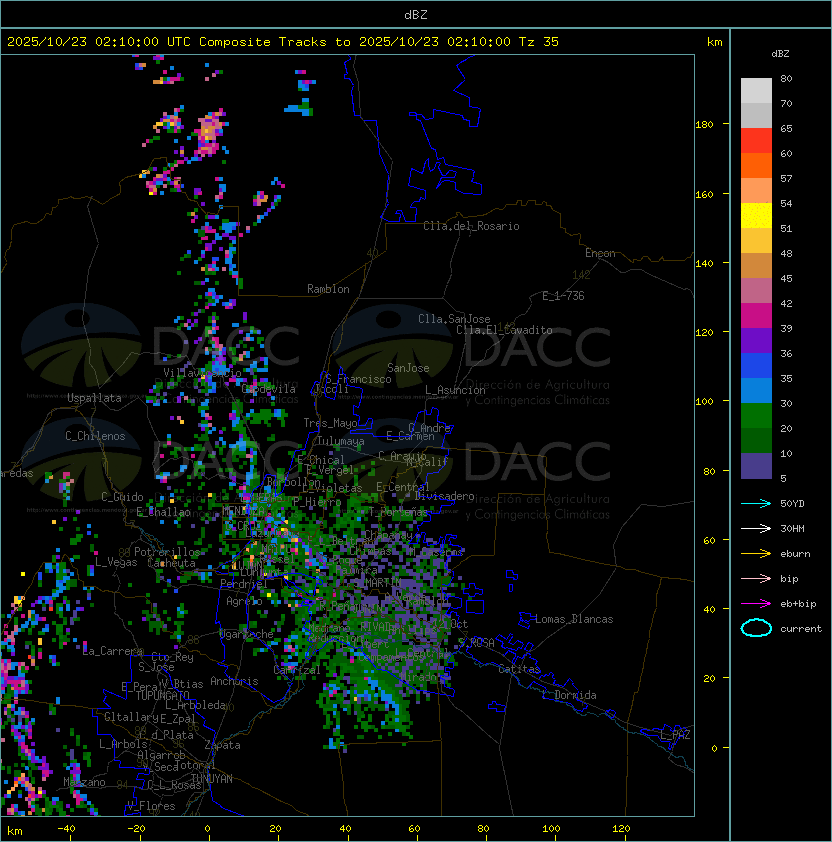This screenshot has height=842, width=832.
Task: Click the 'Encon' map label
Action: (600, 253)
